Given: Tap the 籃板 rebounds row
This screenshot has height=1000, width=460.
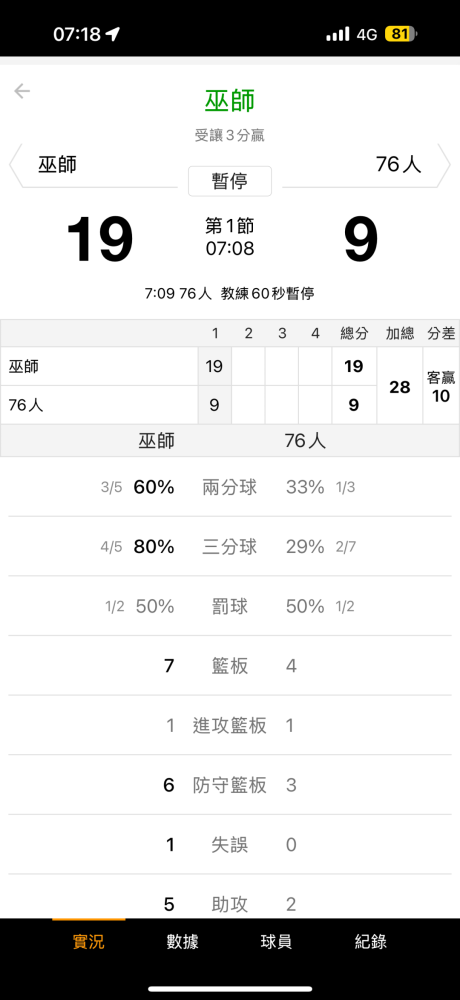Looking at the screenshot, I should 230,666.
